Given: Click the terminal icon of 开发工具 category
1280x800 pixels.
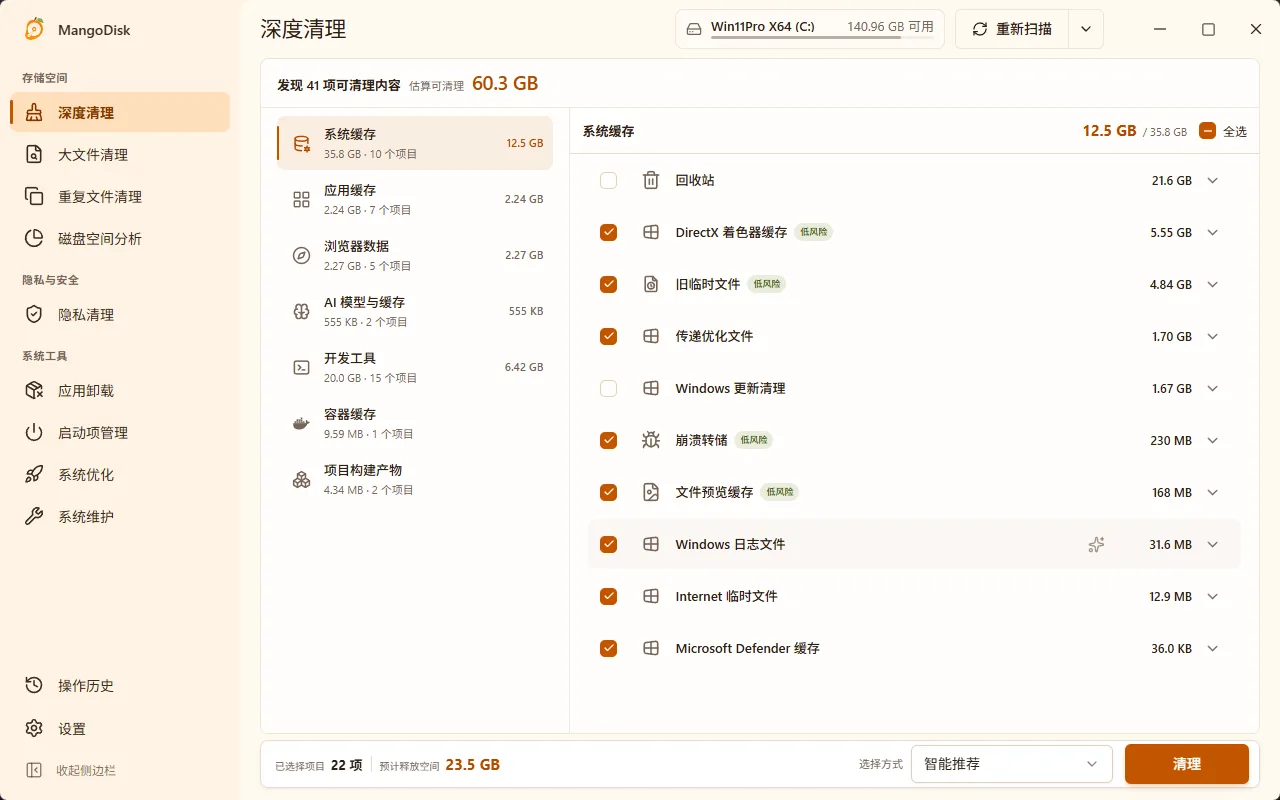Looking at the screenshot, I should point(301,368).
